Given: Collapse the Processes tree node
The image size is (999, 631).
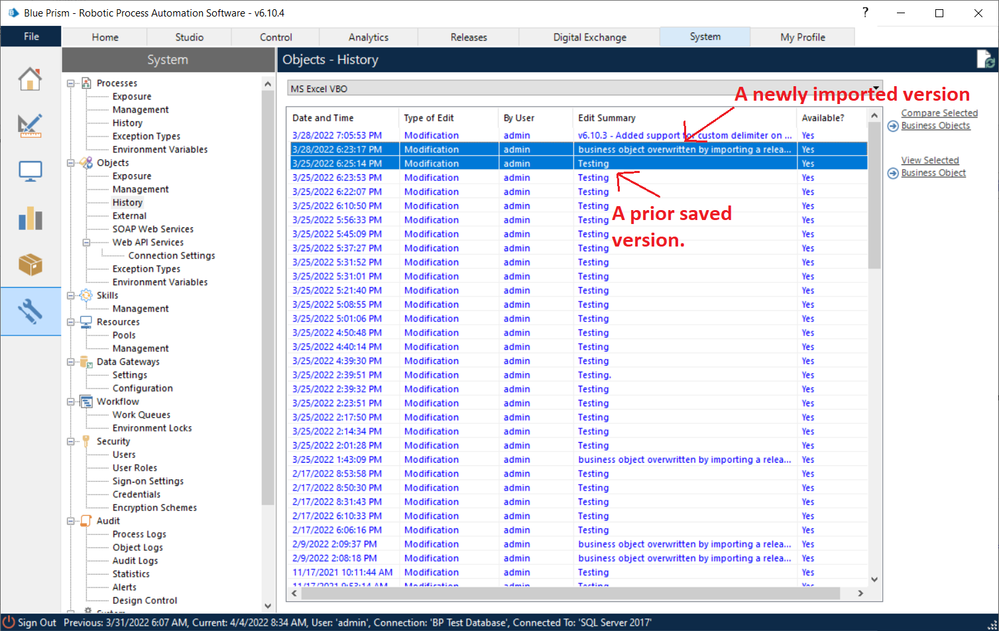Looking at the screenshot, I should coord(72,83).
